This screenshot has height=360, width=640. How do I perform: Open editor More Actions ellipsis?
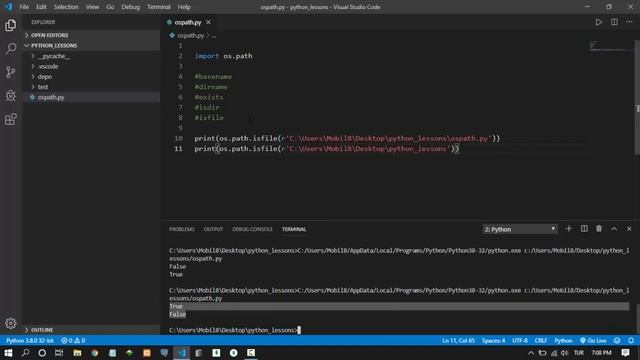click(629, 22)
